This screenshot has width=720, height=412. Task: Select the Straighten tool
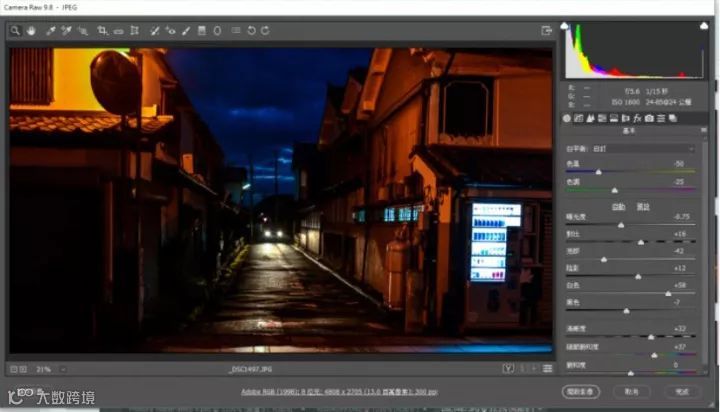point(118,31)
